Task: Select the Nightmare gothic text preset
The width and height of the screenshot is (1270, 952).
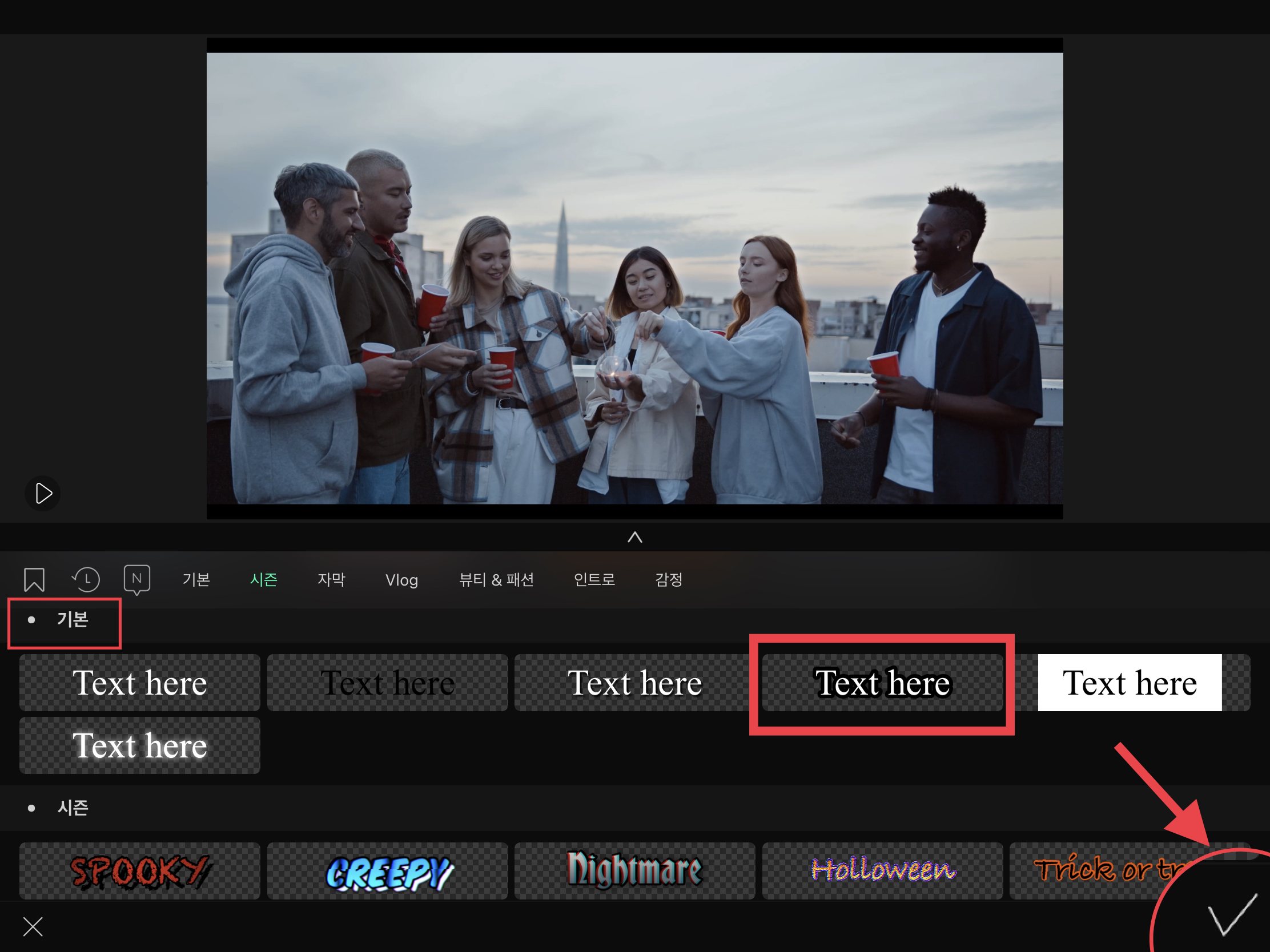Action: point(634,871)
